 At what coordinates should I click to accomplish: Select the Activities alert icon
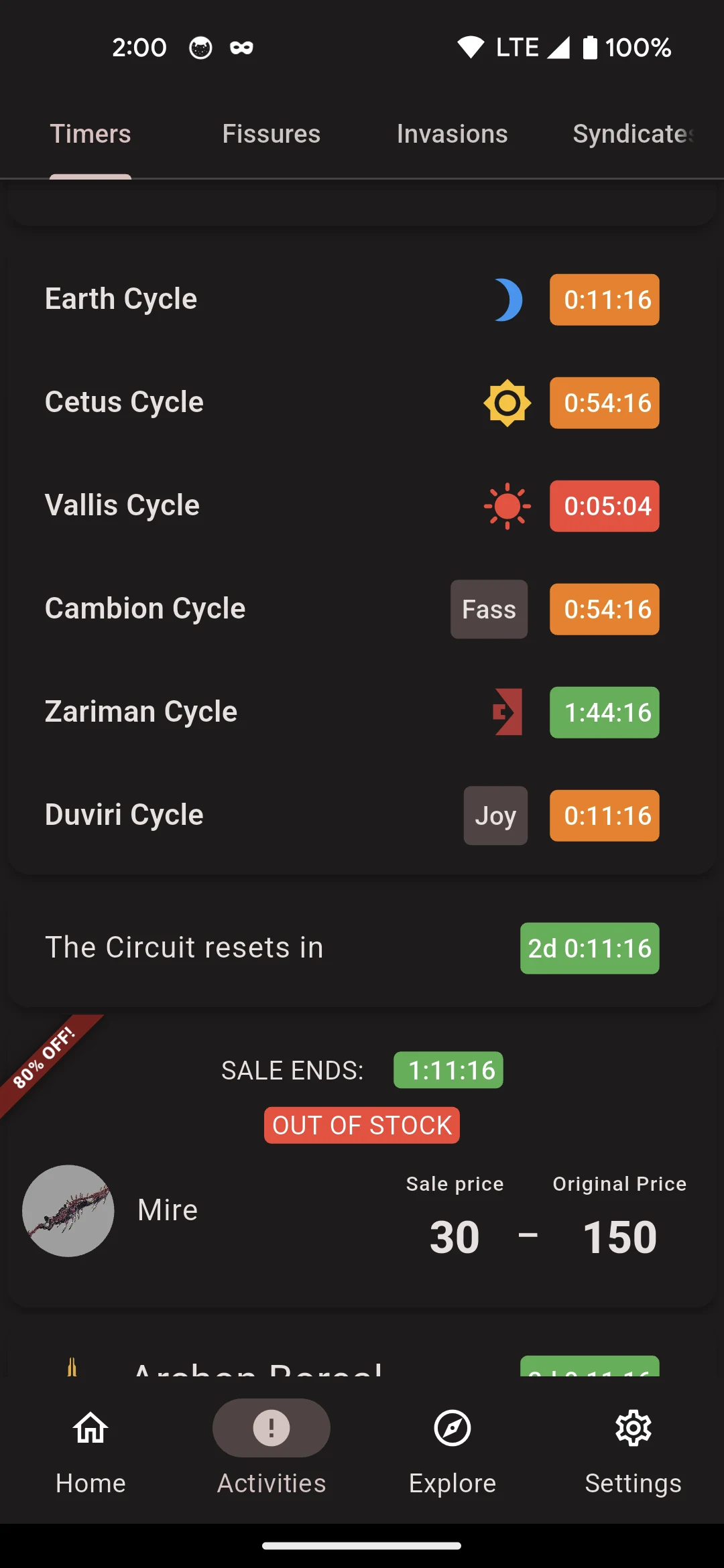tap(271, 1428)
